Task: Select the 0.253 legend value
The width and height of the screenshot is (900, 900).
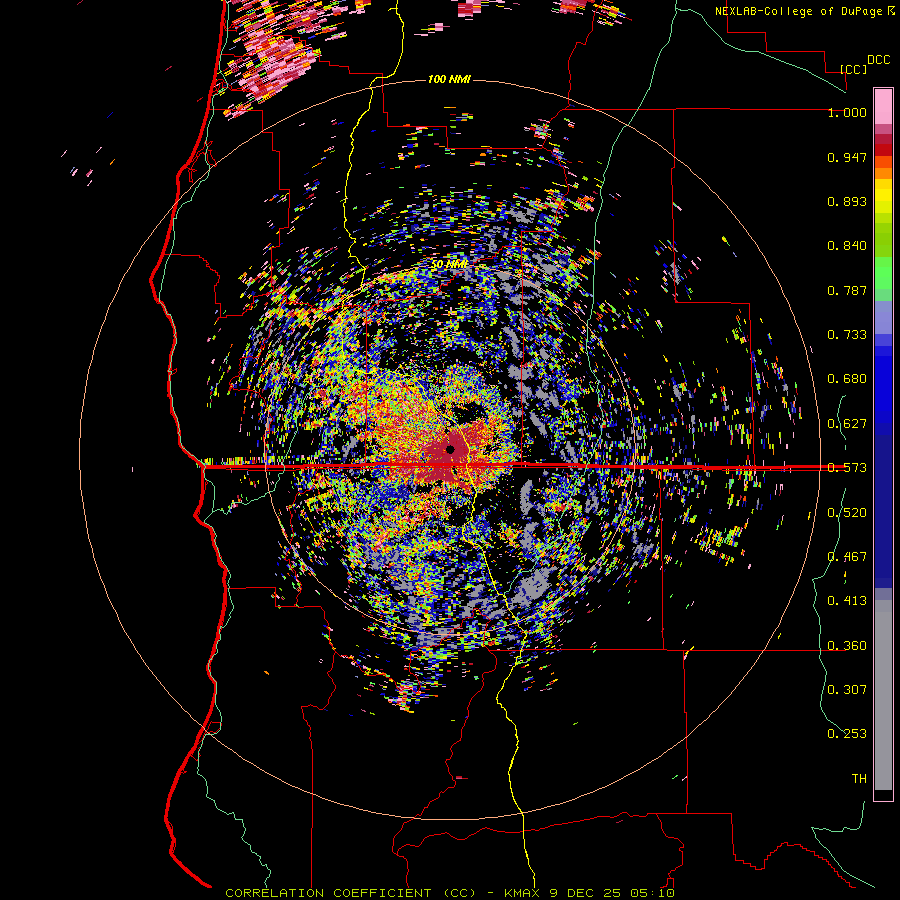Action: click(847, 734)
